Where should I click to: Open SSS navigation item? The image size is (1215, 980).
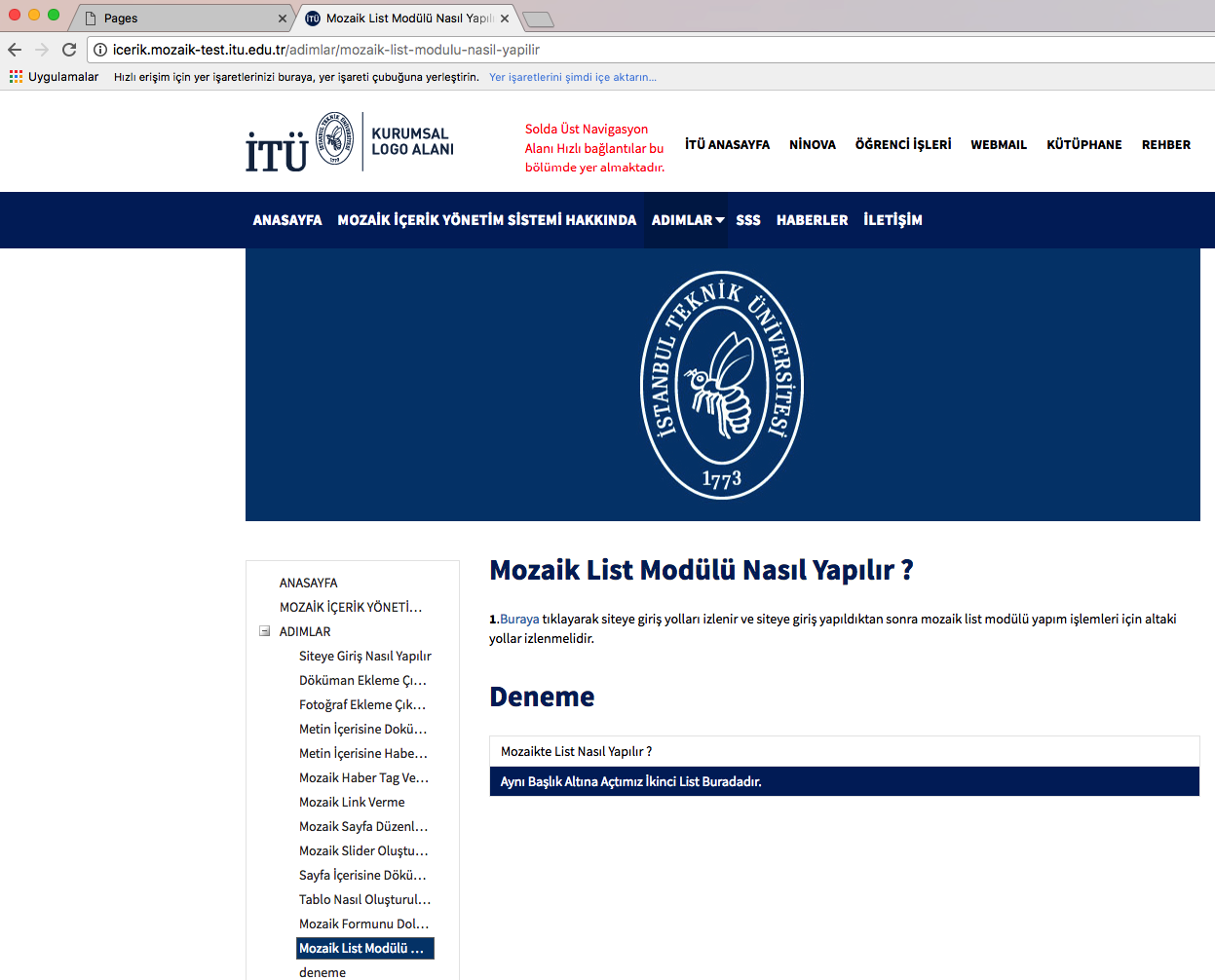tap(748, 220)
